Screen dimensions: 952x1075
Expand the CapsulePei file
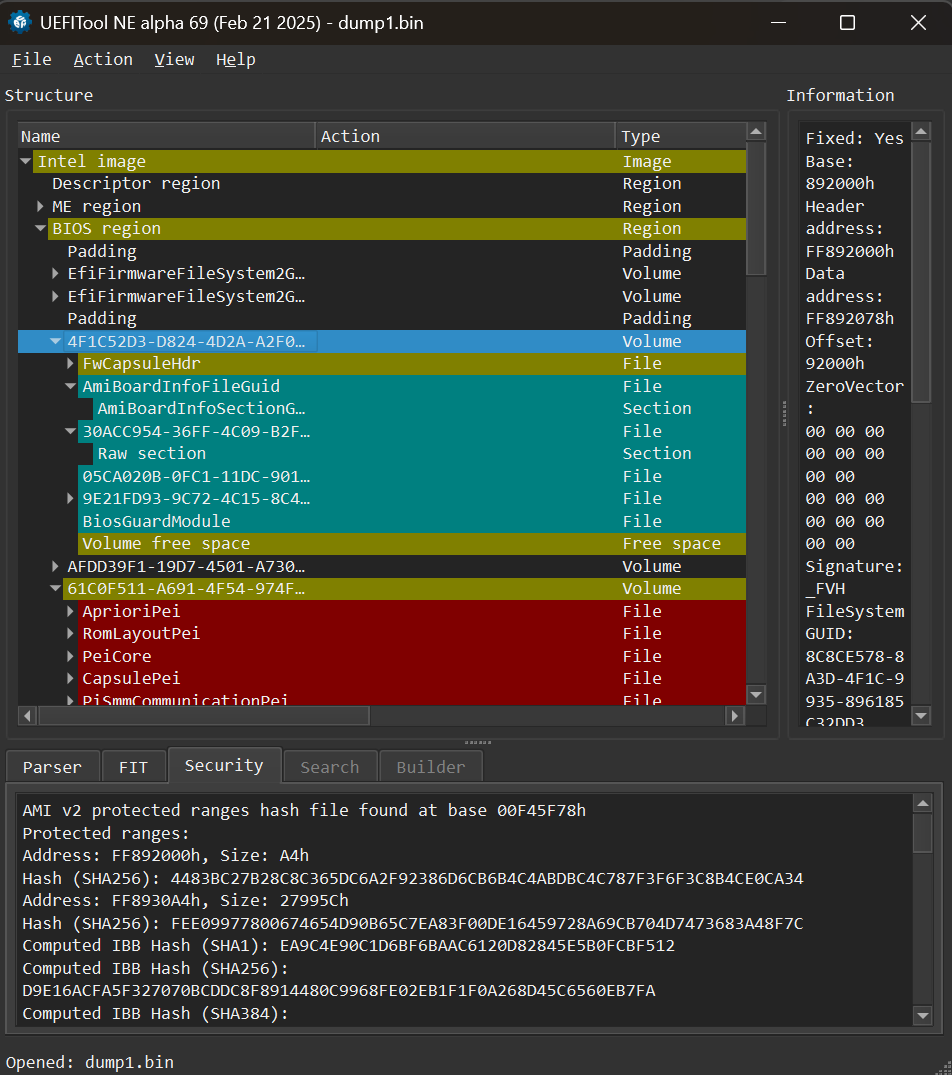[x=71, y=678]
